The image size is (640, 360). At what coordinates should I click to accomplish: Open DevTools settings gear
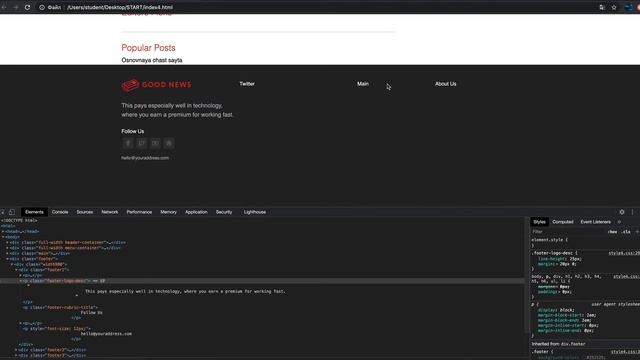click(x=622, y=212)
